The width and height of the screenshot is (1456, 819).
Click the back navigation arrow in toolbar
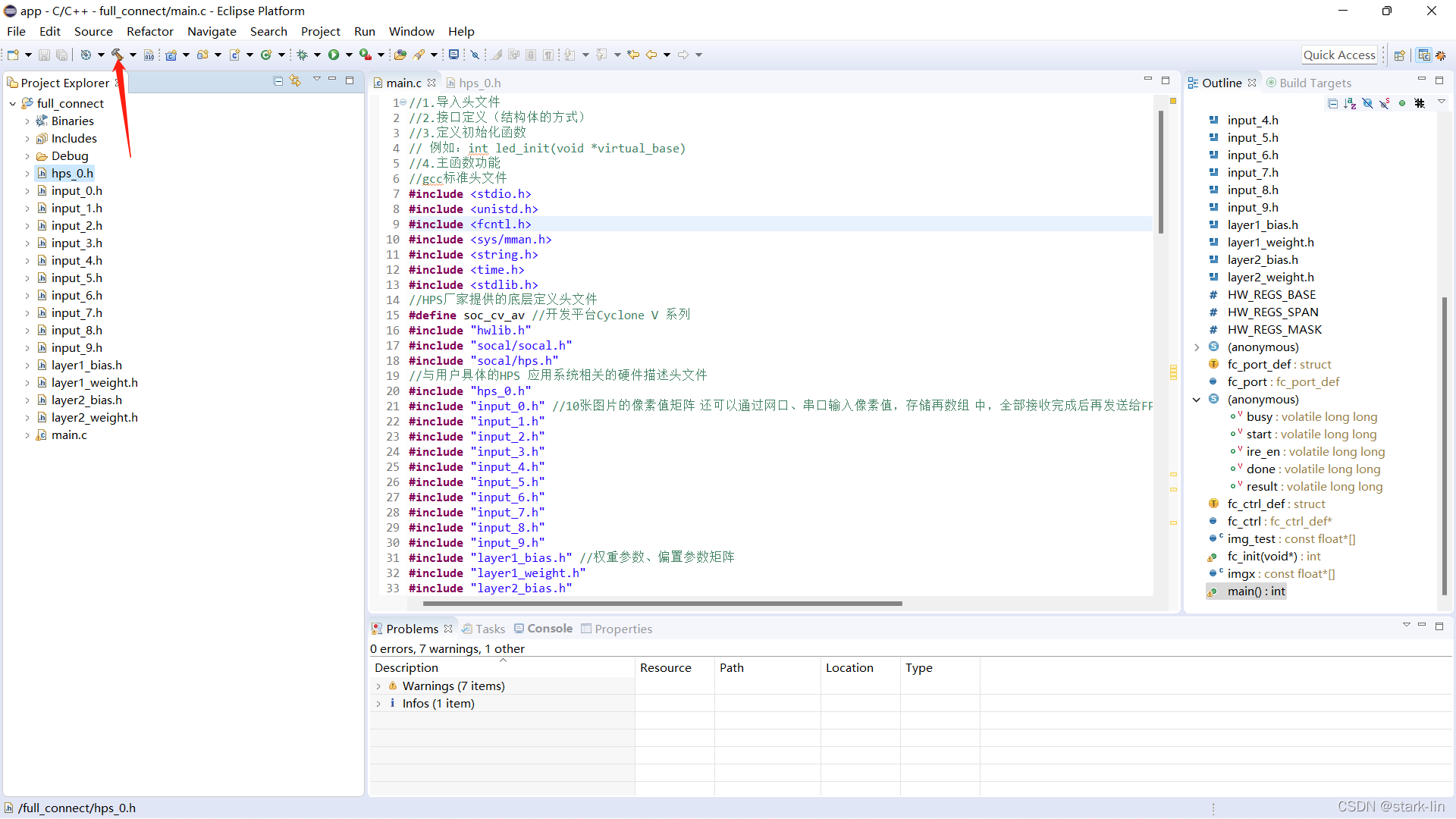651,55
